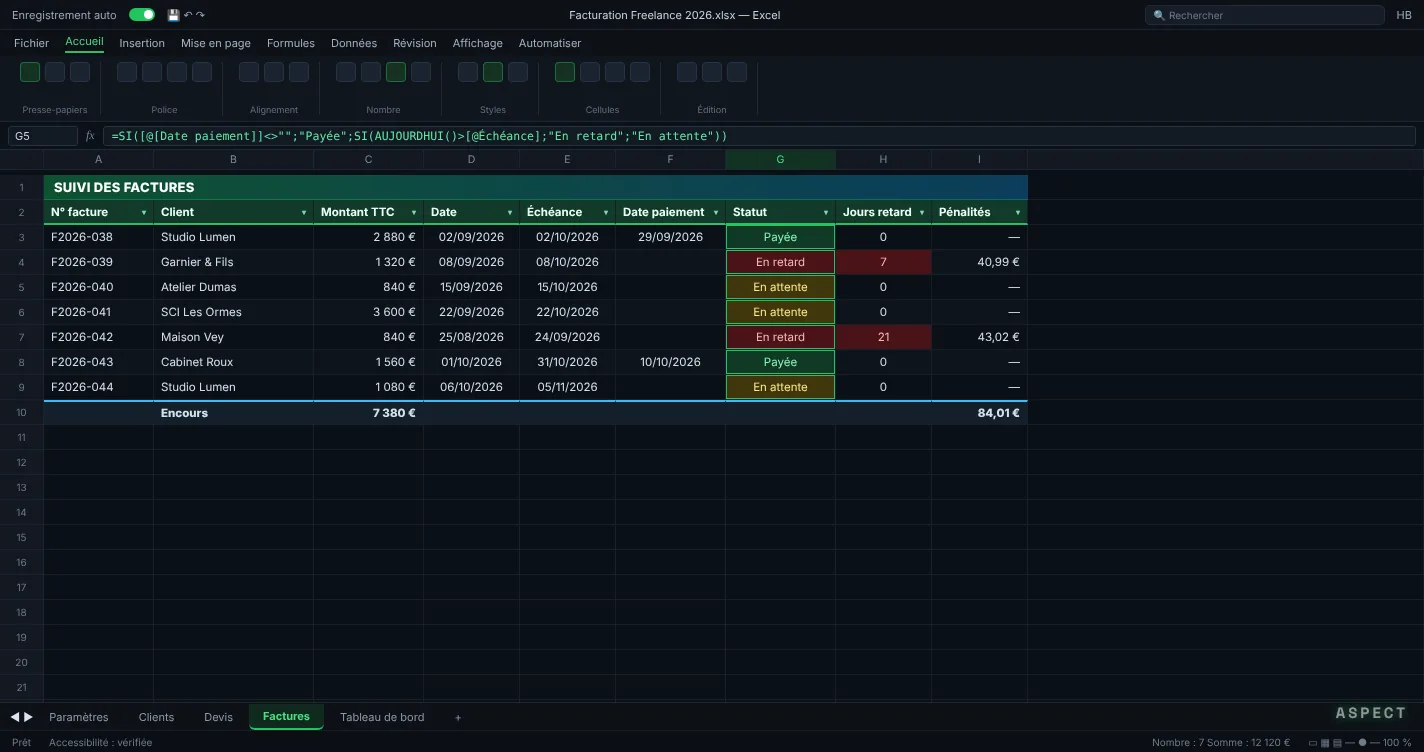Image resolution: width=1424 pixels, height=752 pixels.
Task: Click the save disk icon
Action: tap(173, 15)
